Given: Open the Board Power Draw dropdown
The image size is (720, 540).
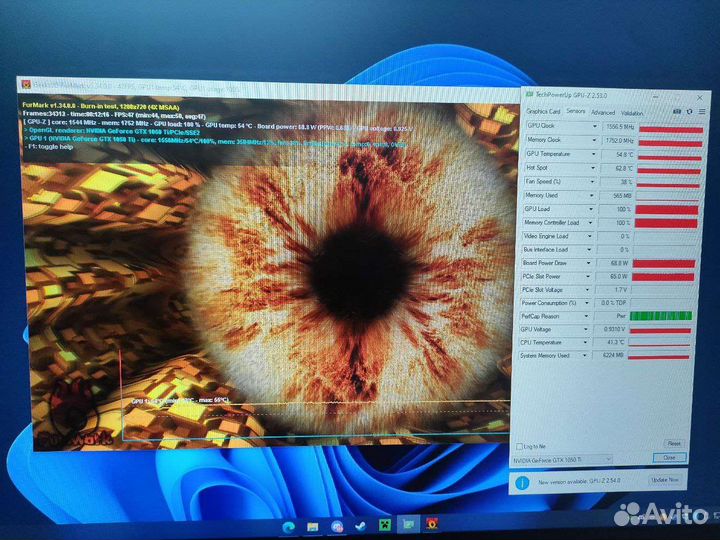Looking at the screenshot, I should 589,263.
